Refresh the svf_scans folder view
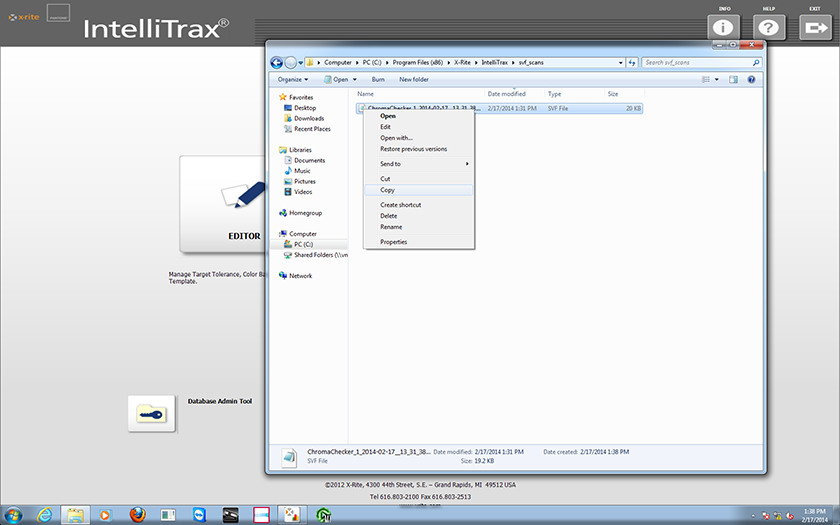The image size is (840, 525). pos(632,63)
